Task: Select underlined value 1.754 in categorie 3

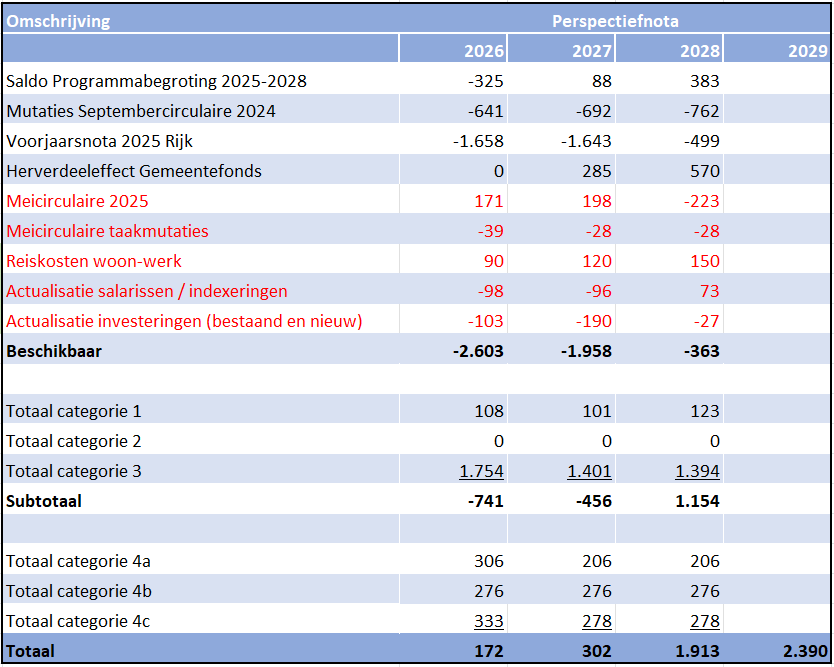Action: point(481,471)
